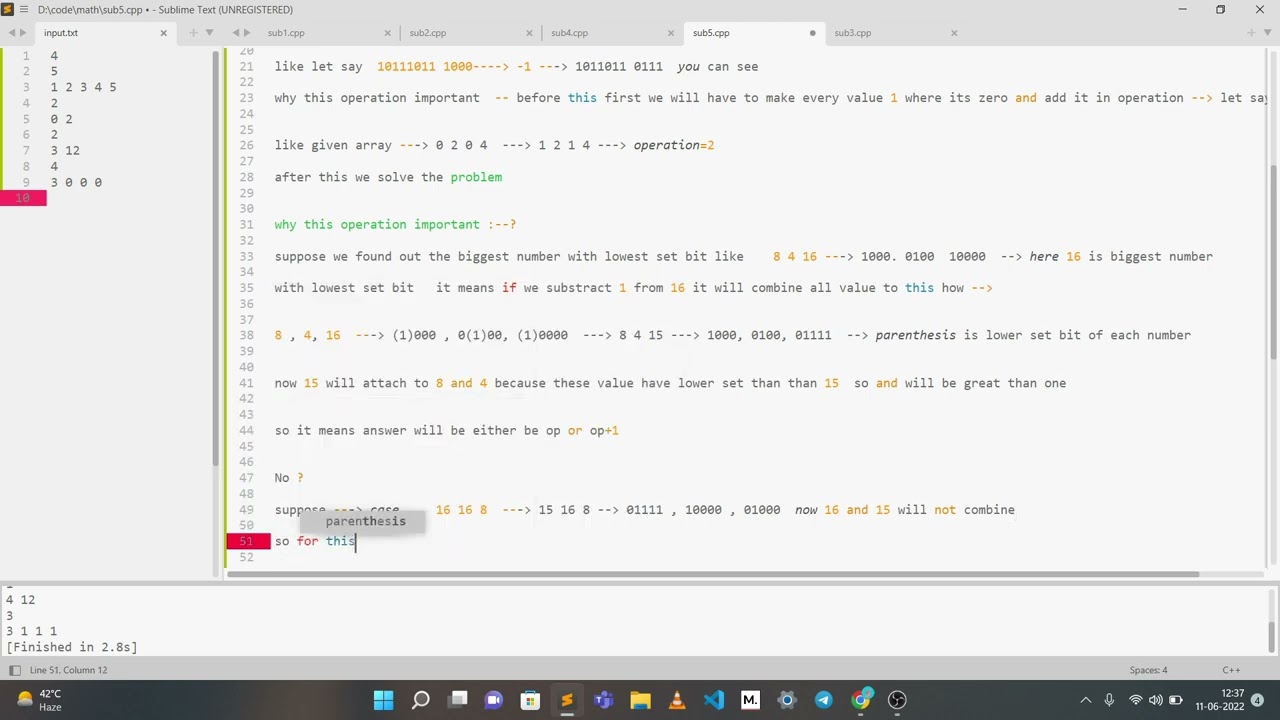The height and width of the screenshot is (720, 1280).
Task: Click '1 2 3 4 5' line in input.txt
Action: pos(83,87)
